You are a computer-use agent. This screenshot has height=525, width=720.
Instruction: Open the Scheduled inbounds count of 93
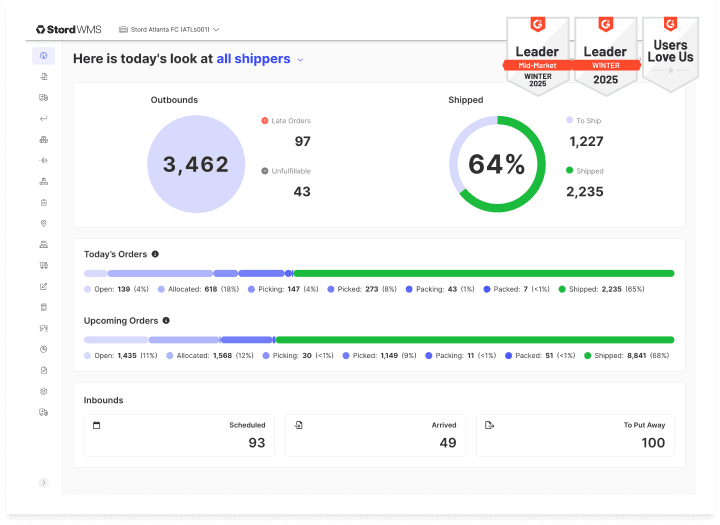click(x=256, y=443)
